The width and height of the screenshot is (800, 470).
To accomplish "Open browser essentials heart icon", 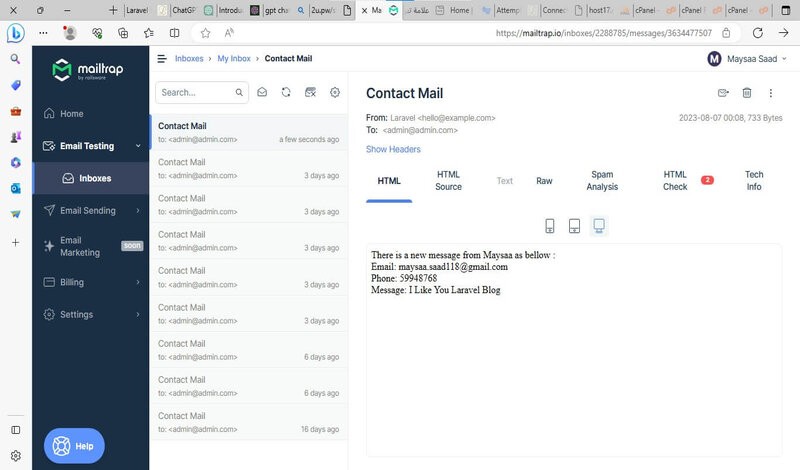I will click(x=97, y=33).
